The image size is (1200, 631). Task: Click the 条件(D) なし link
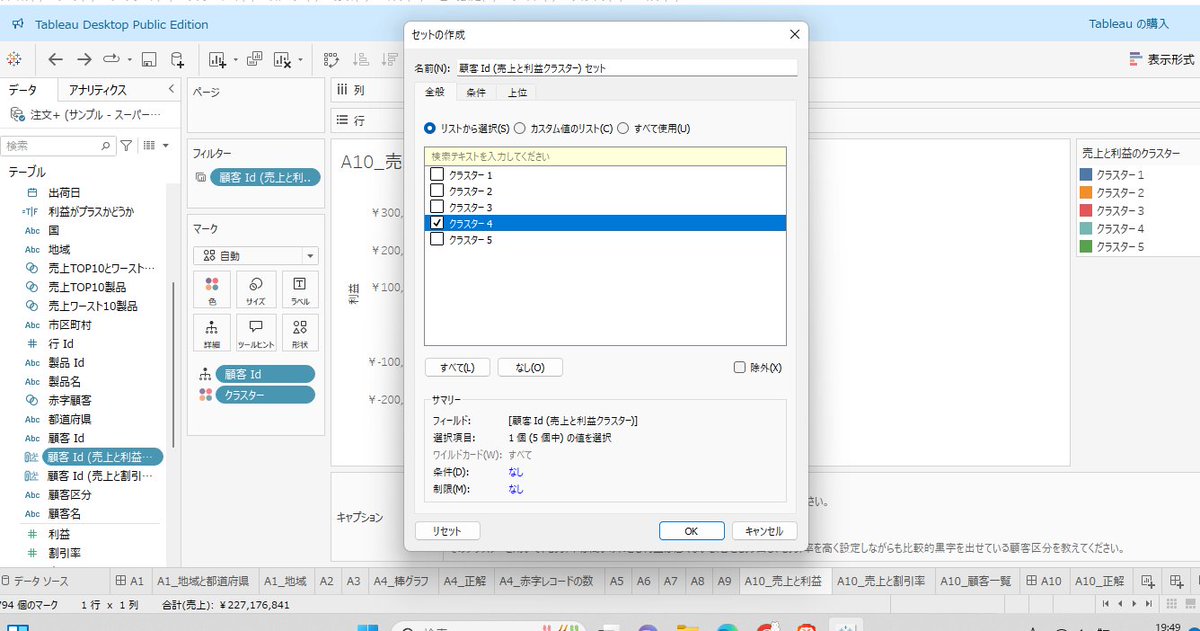(515, 472)
